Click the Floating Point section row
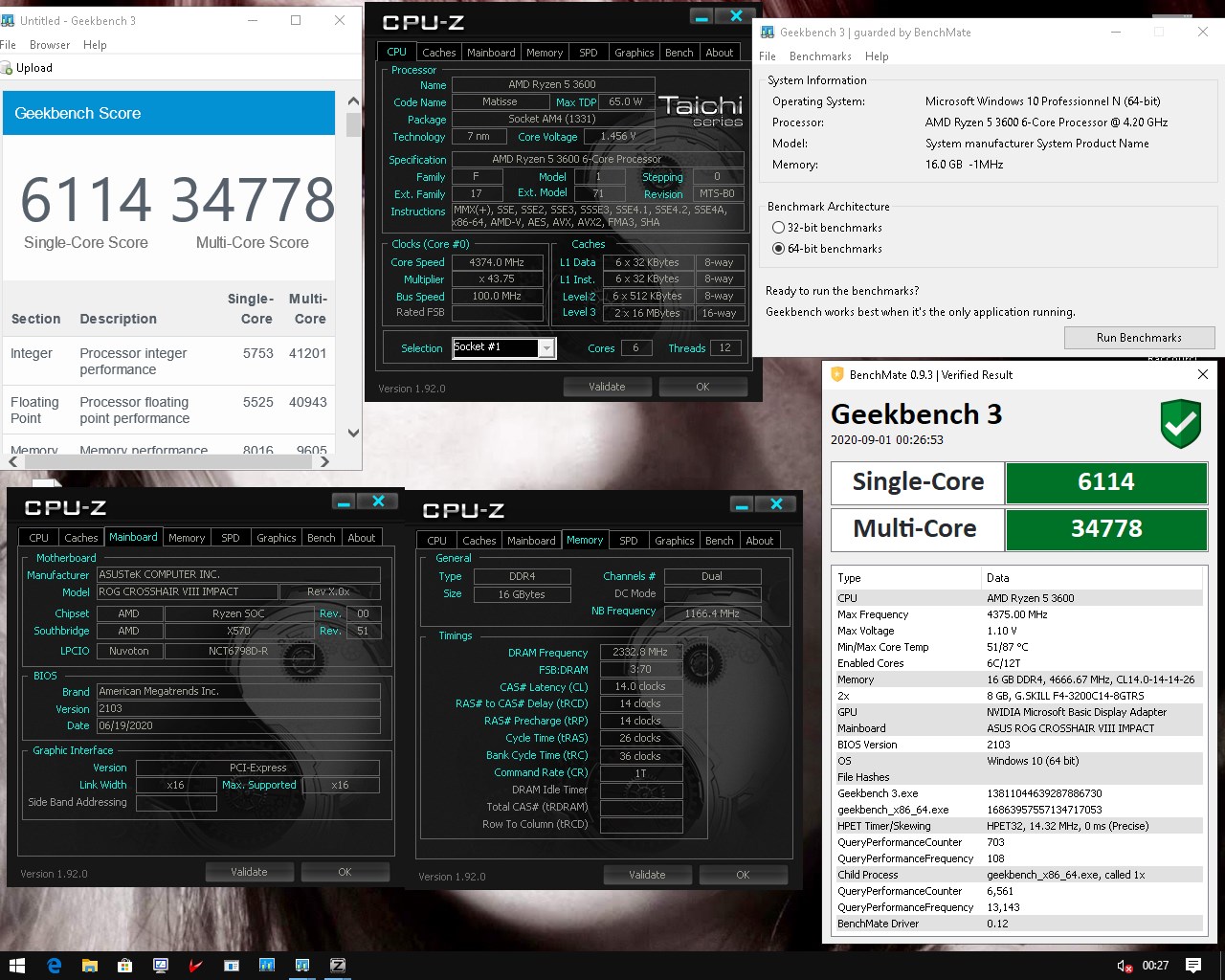This screenshot has height=980, width=1225. pos(169,411)
